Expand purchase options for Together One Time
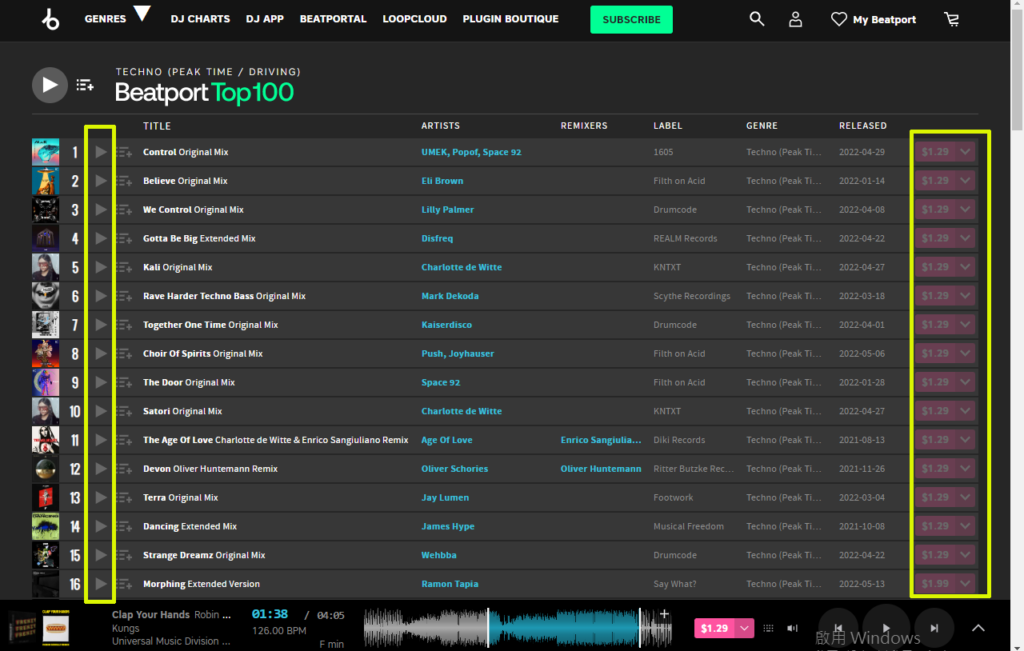The height and width of the screenshot is (651, 1024). pos(965,325)
